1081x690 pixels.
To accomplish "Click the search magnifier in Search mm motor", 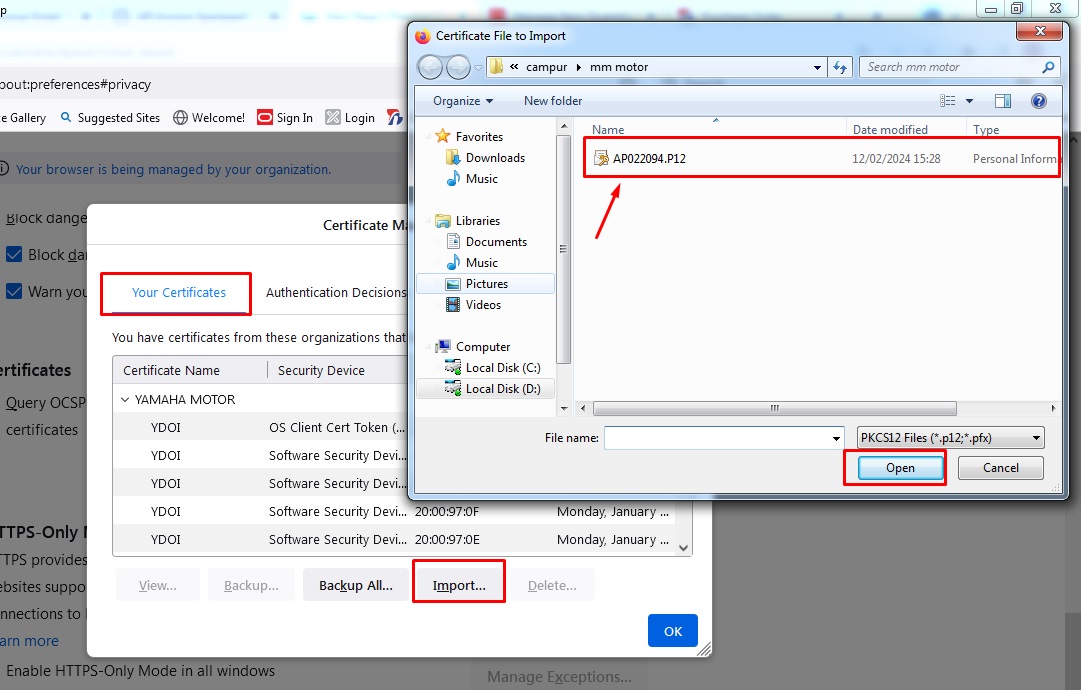I will point(1048,67).
